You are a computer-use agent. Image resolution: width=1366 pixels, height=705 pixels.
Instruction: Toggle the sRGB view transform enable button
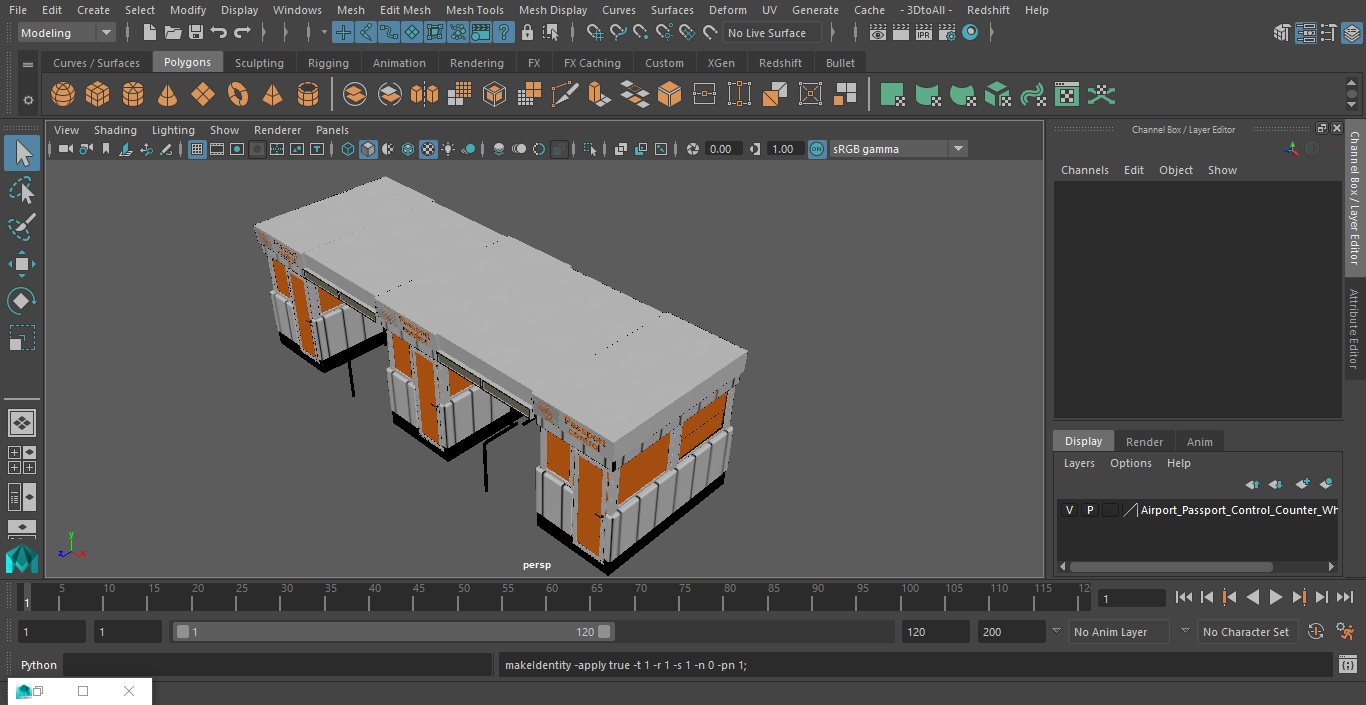pos(817,149)
